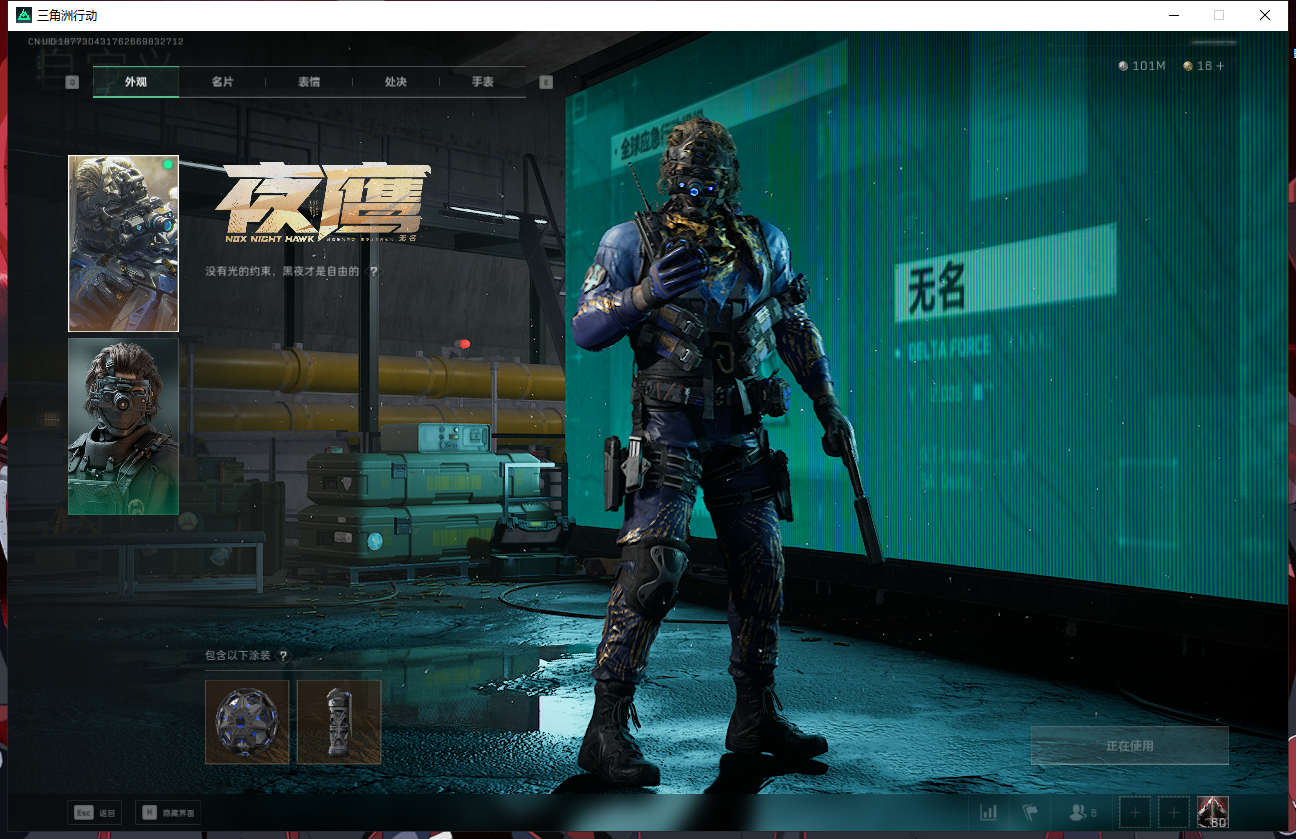Click the question mark beside skin description
Screen dimensions: 1296x839
tap(374, 271)
